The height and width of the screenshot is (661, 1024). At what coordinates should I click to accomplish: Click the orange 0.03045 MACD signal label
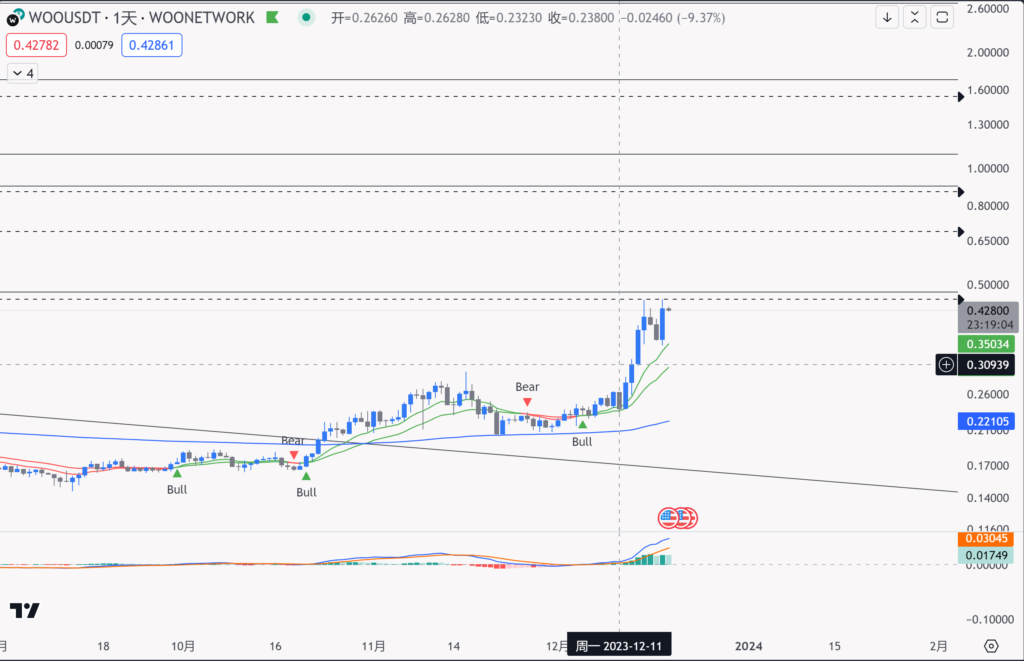click(987, 539)
